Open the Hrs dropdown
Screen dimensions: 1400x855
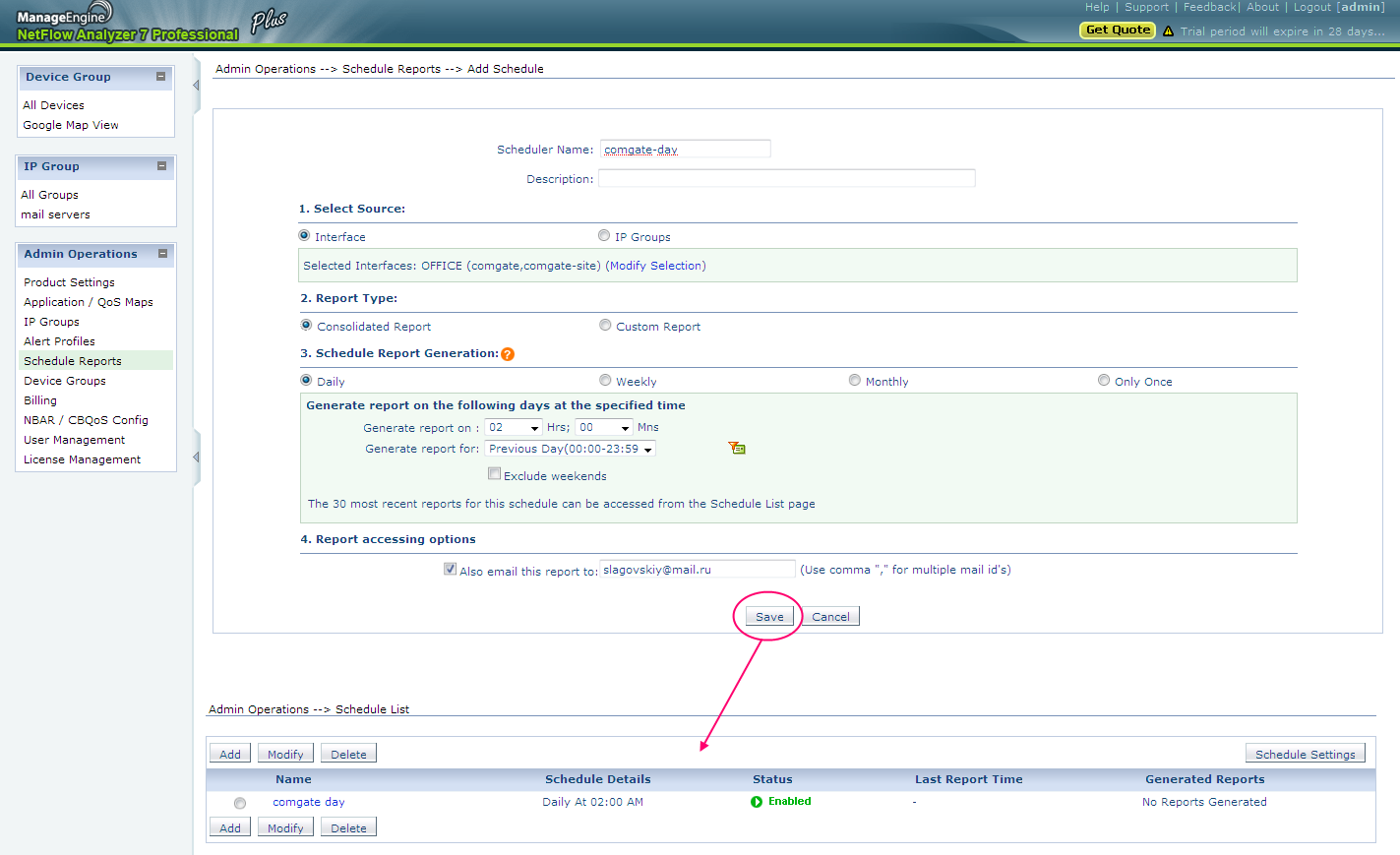(x=514, y=428)
